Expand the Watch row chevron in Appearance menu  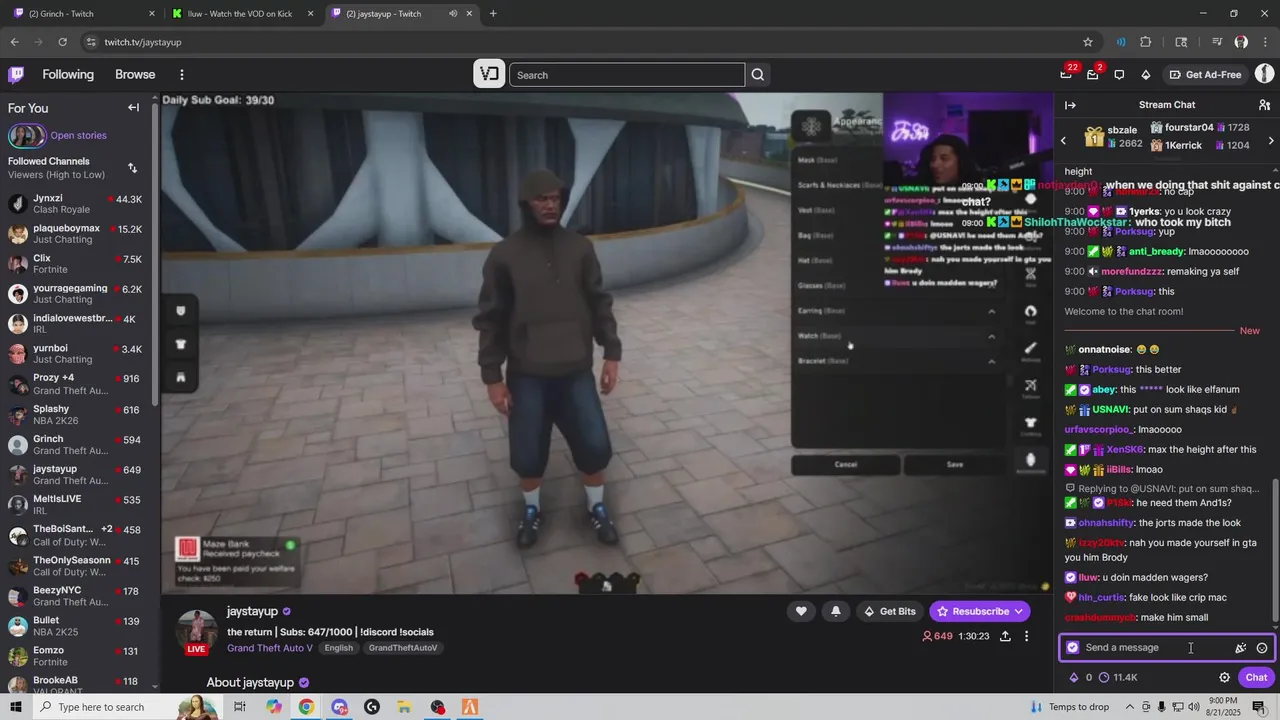point(991,336)
